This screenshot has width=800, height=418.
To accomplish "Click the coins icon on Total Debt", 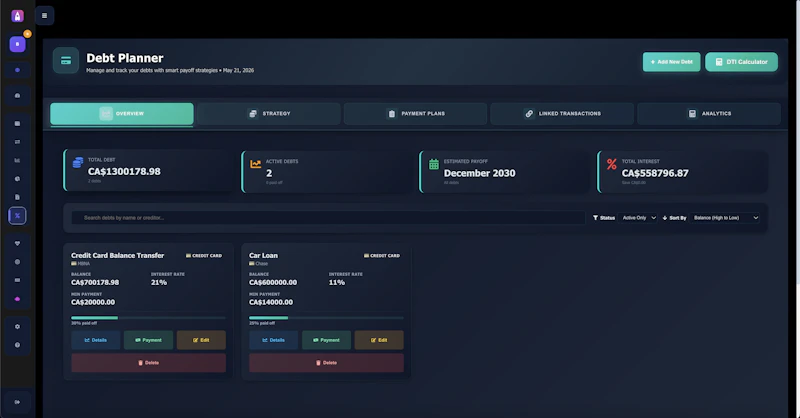I will [78, 163].
